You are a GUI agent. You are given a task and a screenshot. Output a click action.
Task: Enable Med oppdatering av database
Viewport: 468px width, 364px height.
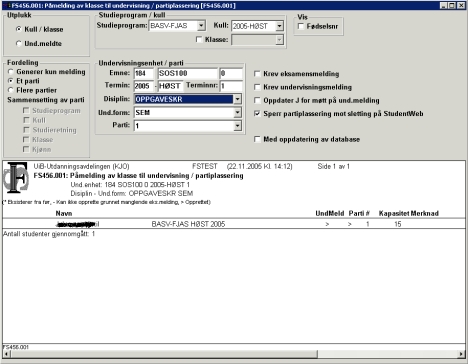pyautogui.click(x=257, y=139)
